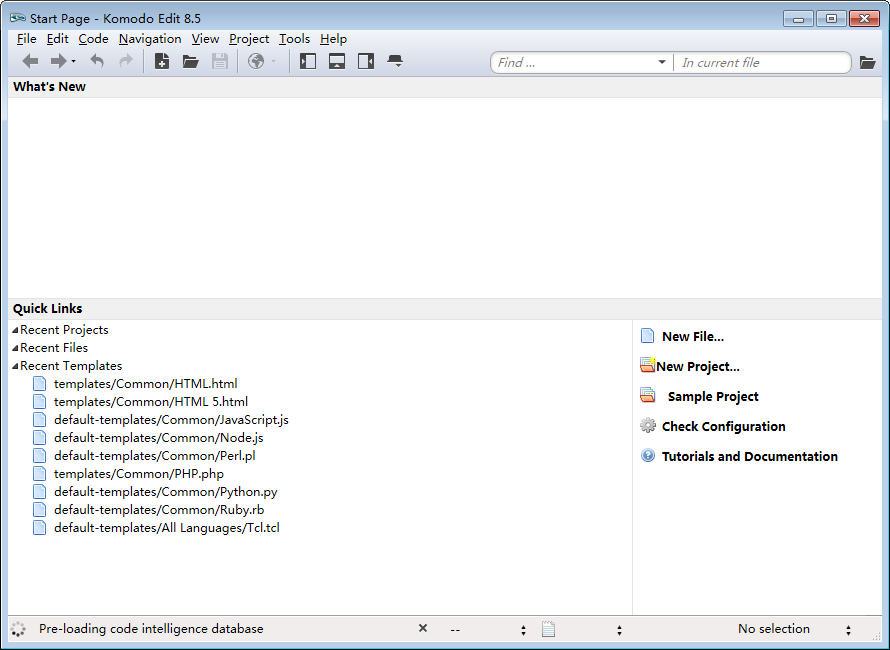The image size is (890, 650).
Task: Click the New File... quick link
Action: tap(692, 337)
